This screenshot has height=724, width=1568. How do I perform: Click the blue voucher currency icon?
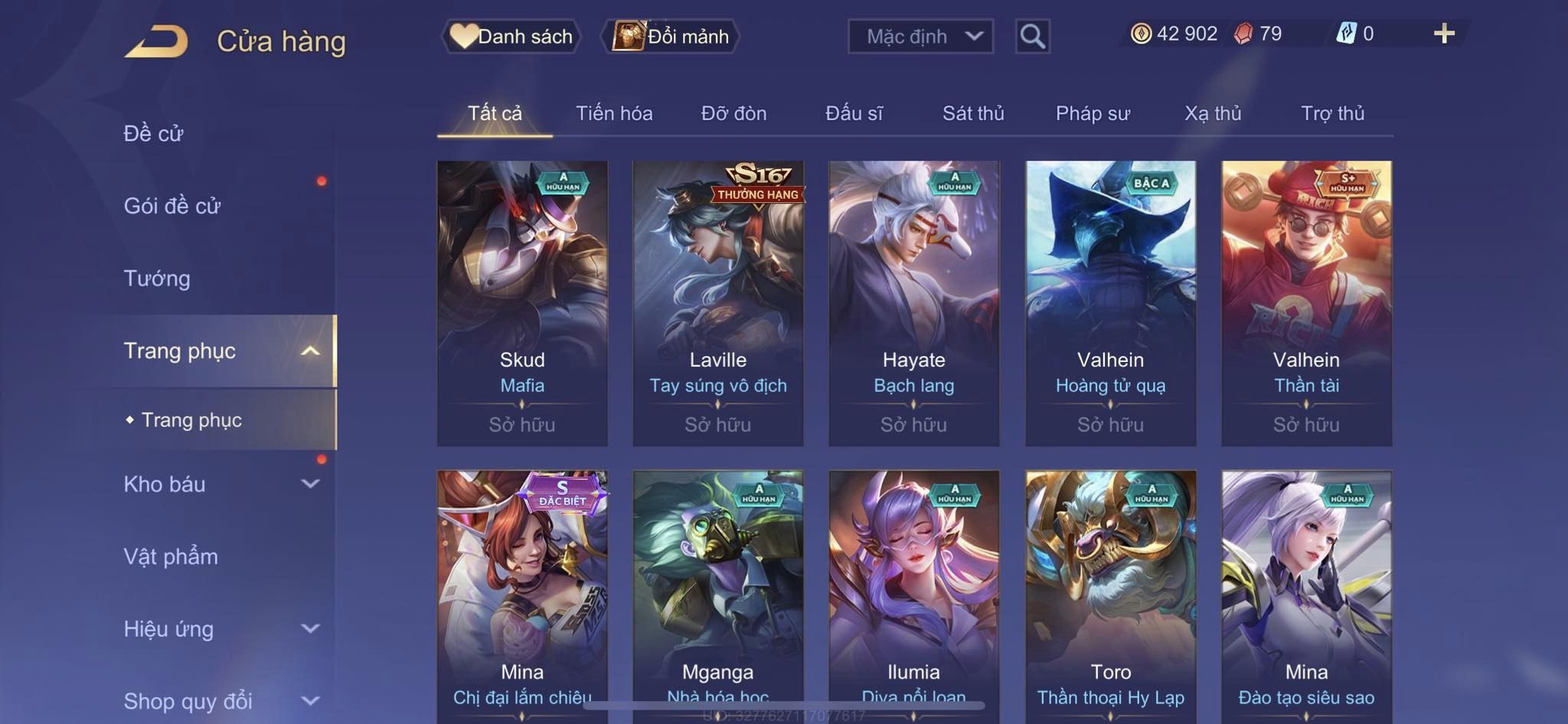pyautogui.click(x=1346, y=34)
